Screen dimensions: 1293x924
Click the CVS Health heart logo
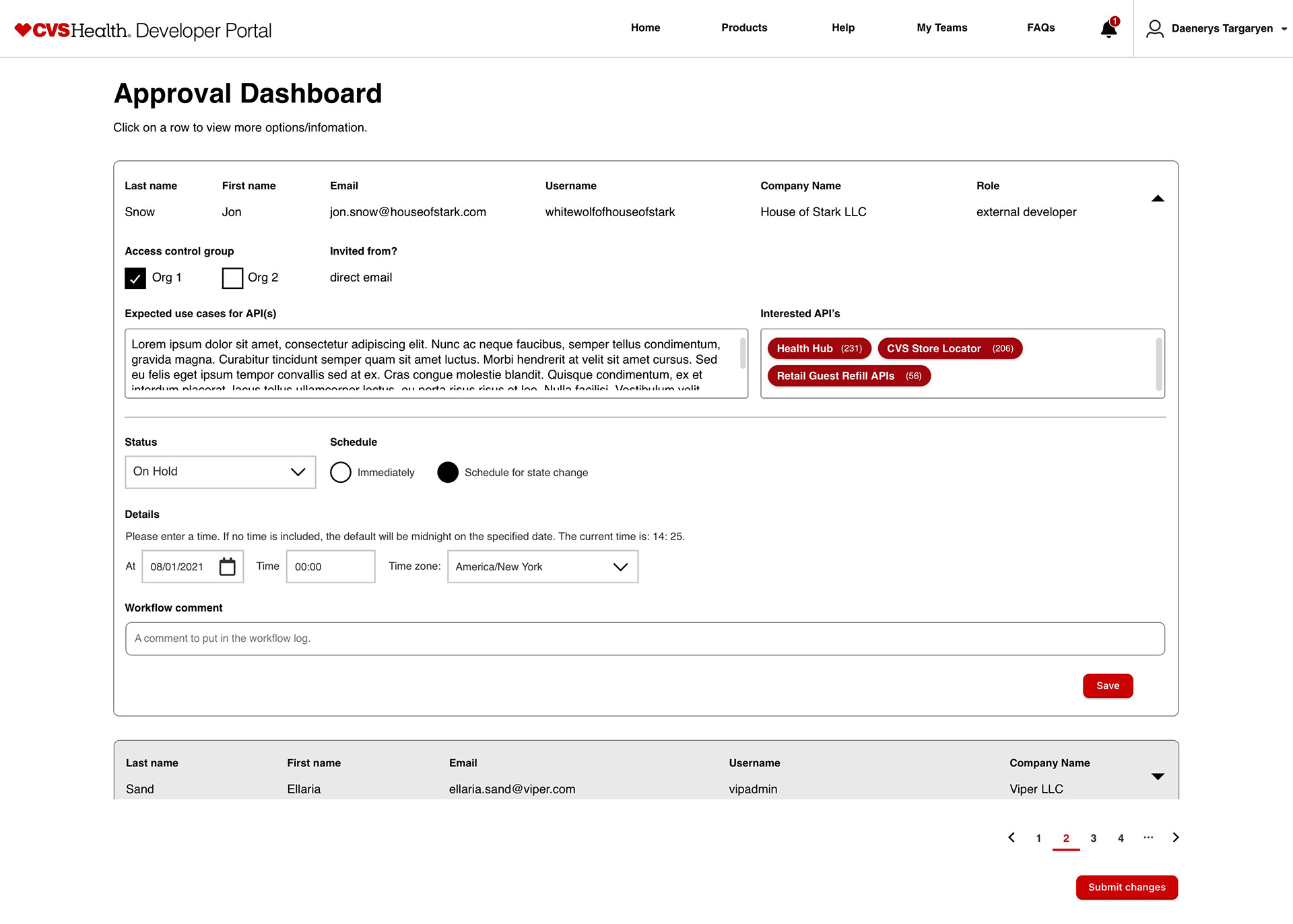23,30
